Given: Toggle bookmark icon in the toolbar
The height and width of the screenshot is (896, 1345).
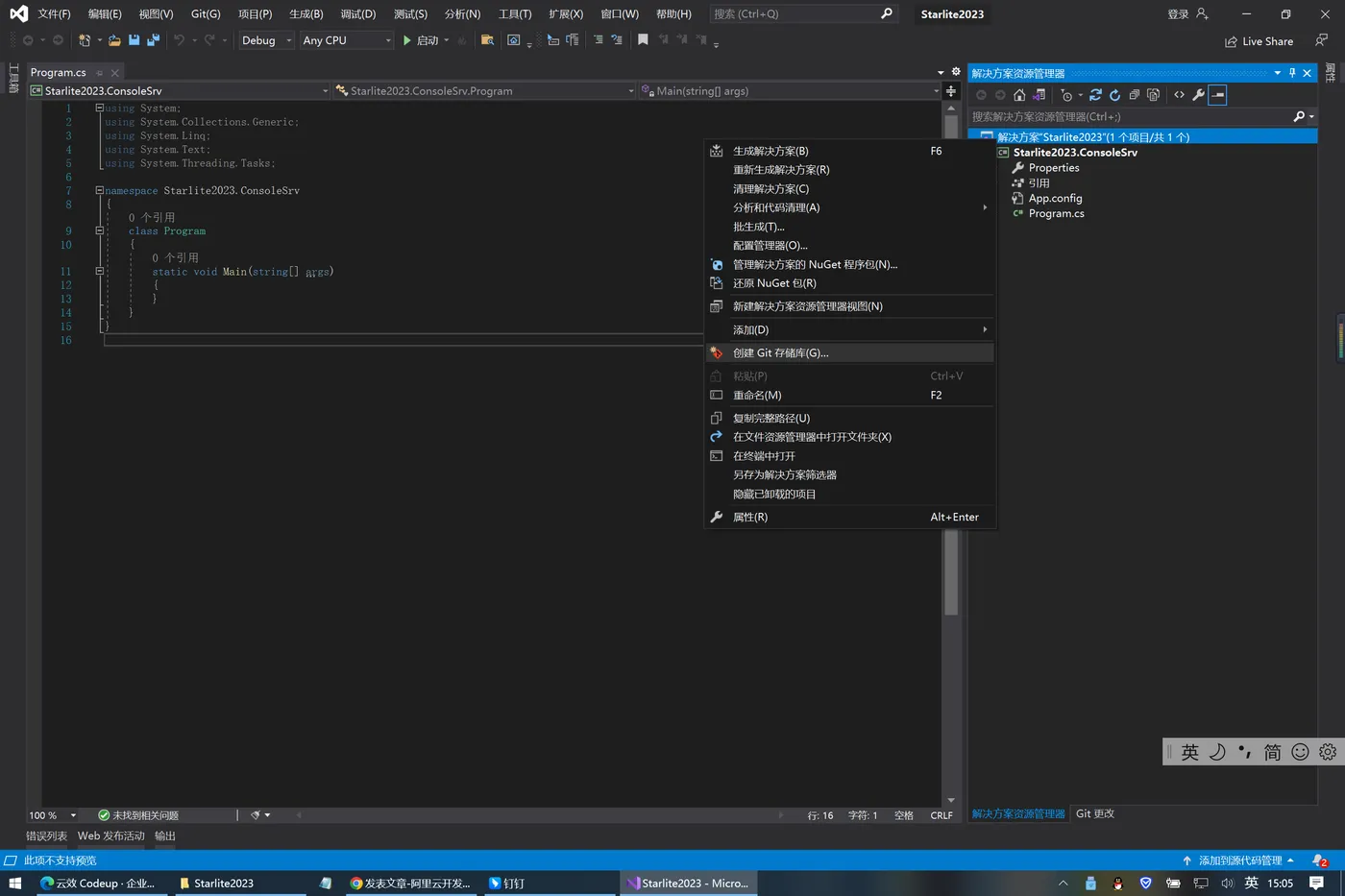Looking at the screenshot, I should (643, 40).
